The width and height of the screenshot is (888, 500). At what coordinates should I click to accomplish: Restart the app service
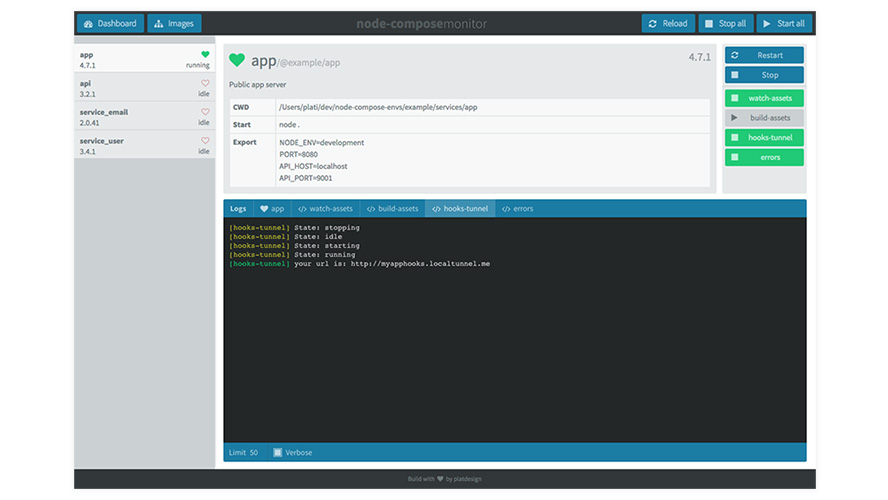point(764,55)
